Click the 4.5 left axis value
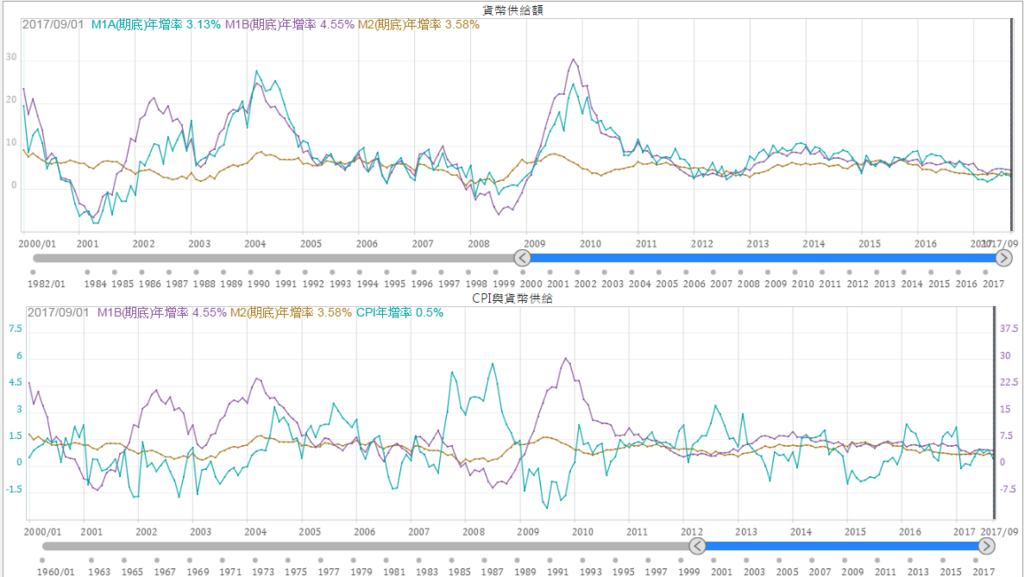Image resolution: width=1024 pixels, height=577 pixels. click(x=15, y=382)
